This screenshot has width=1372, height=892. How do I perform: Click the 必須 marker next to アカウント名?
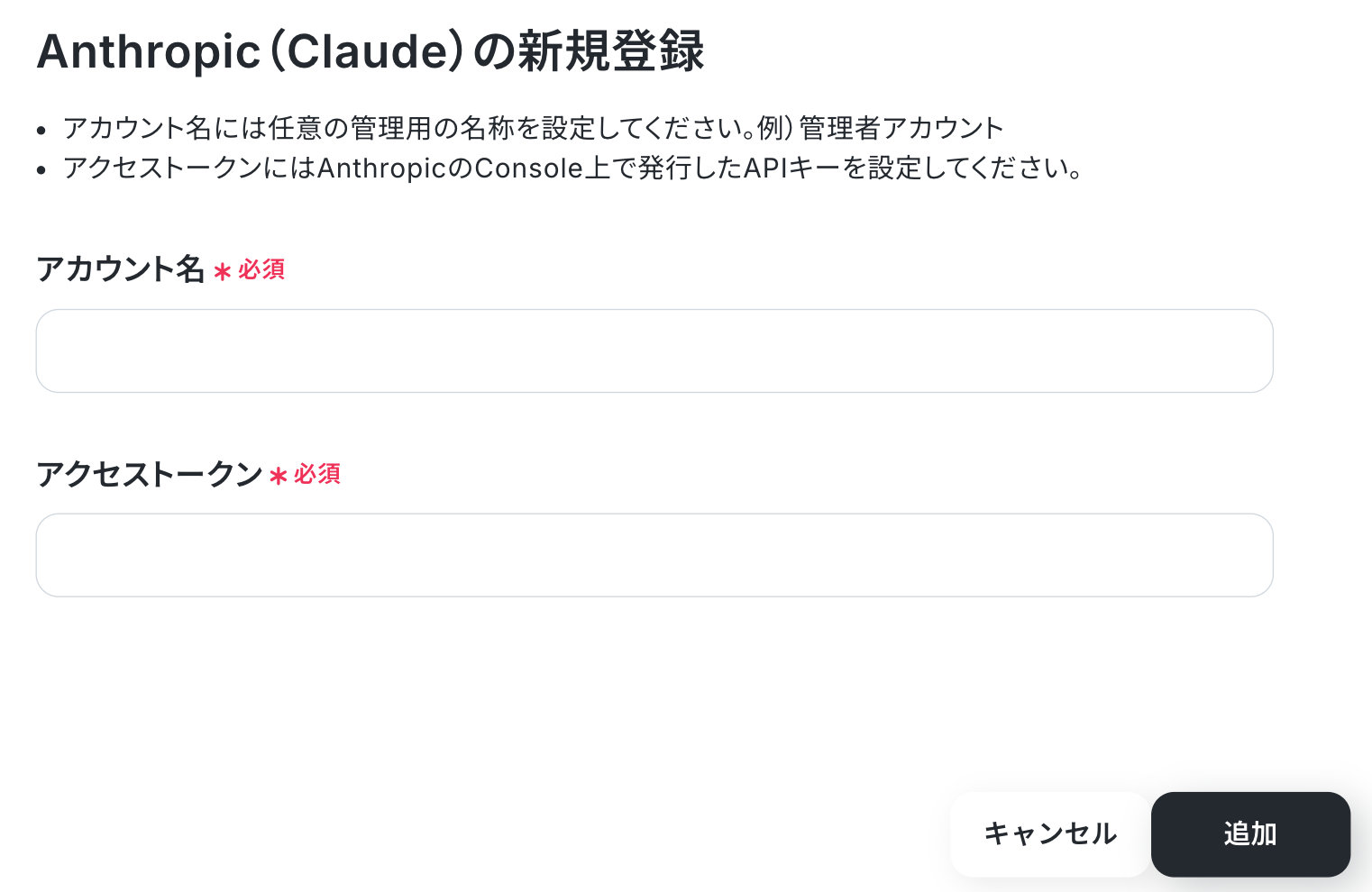[x=261, y=269]
